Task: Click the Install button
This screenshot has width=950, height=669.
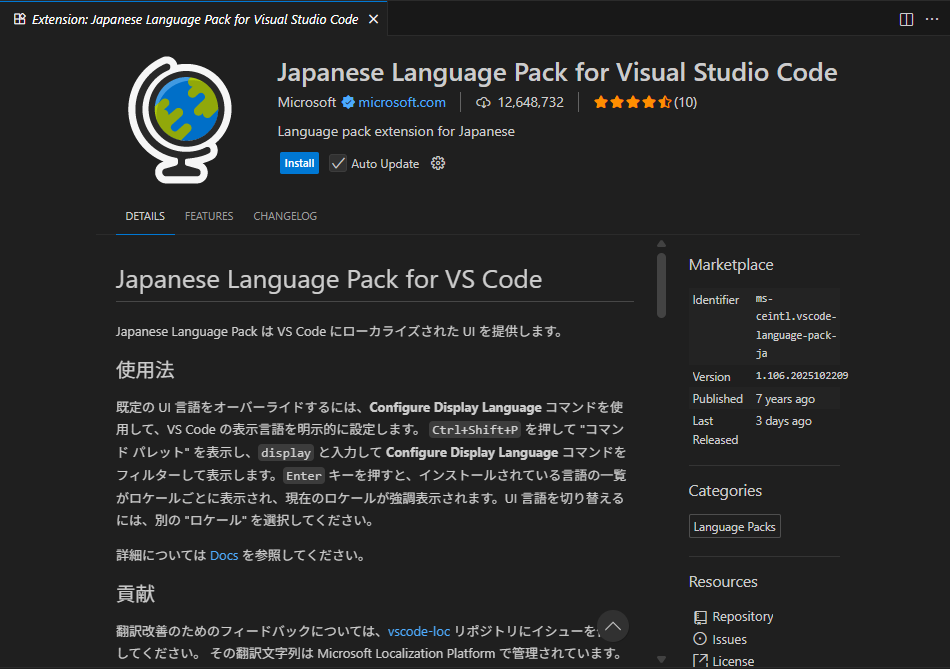Action: point(299,162)
